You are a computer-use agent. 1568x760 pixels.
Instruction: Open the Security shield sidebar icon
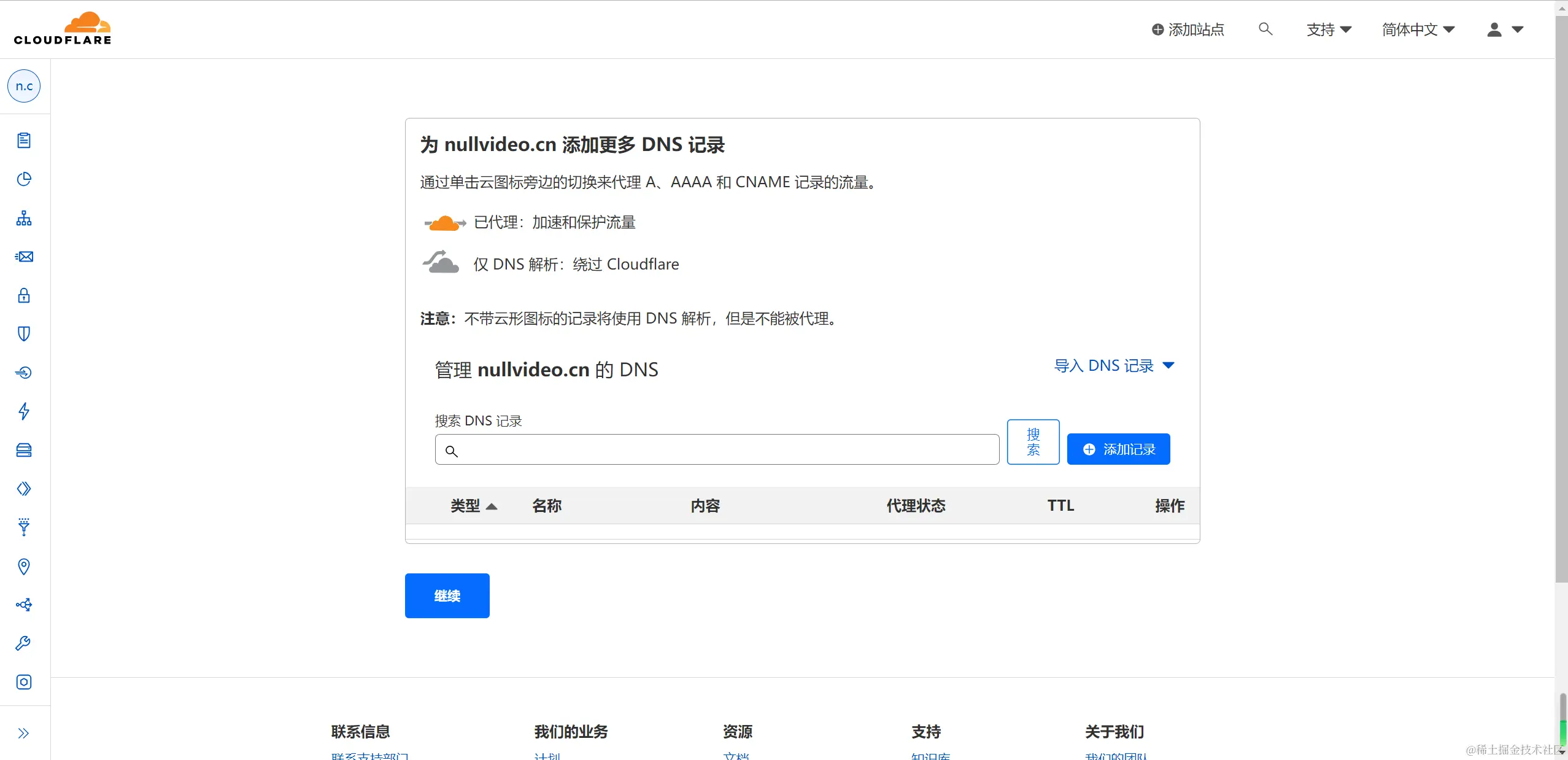coord(24,334)
